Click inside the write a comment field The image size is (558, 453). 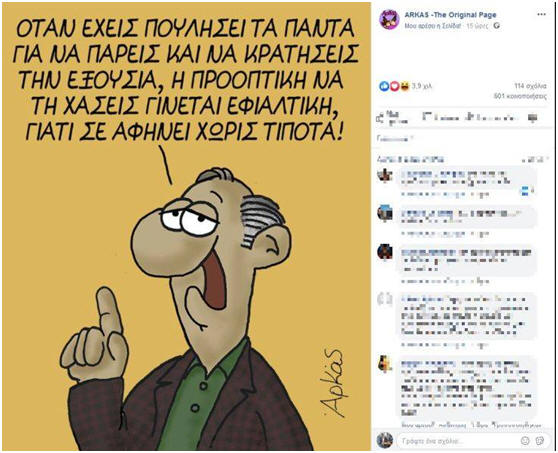pyautogui.click(x=459, y=441)
